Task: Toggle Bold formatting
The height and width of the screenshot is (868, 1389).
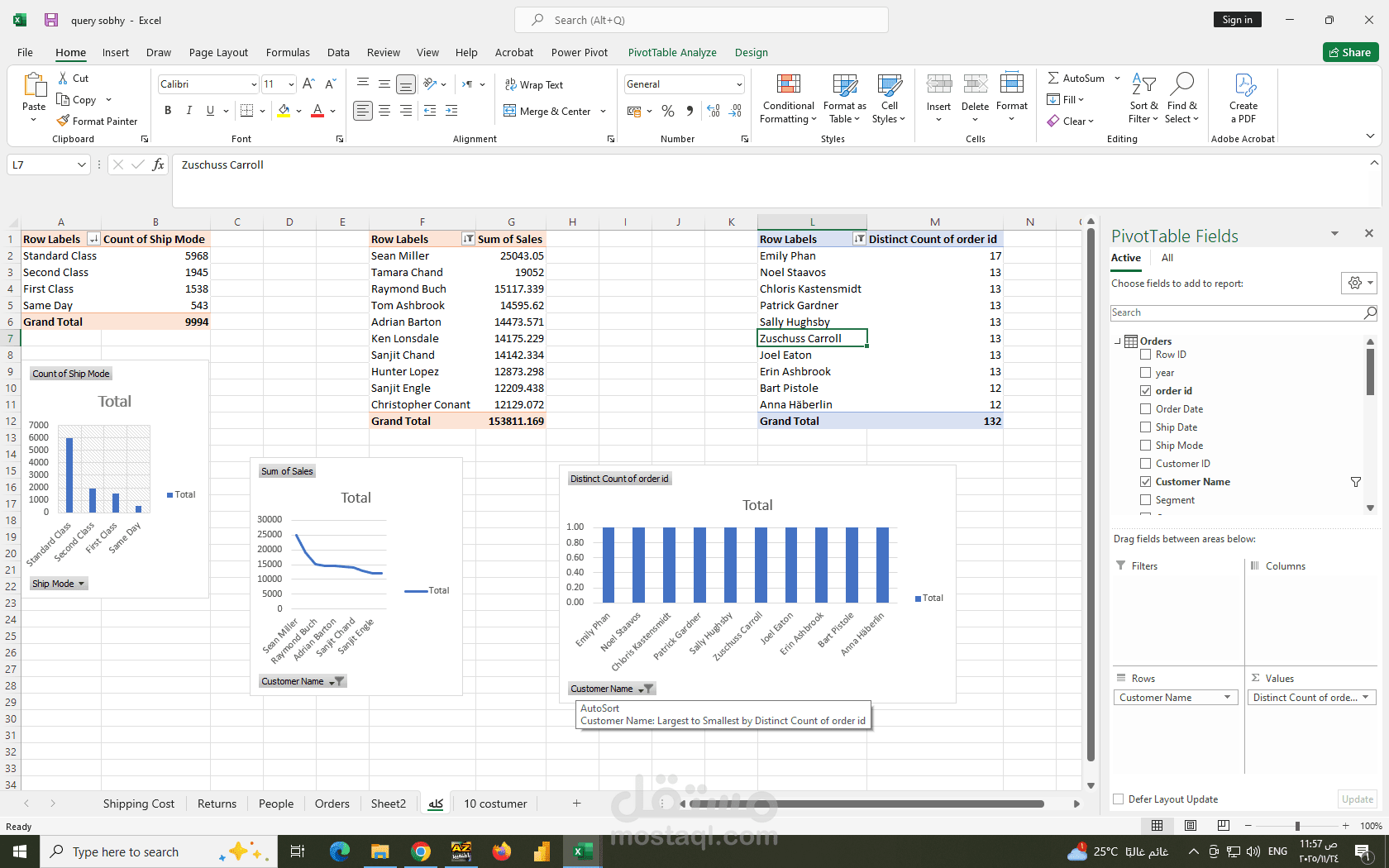Action: pos(168,110)
